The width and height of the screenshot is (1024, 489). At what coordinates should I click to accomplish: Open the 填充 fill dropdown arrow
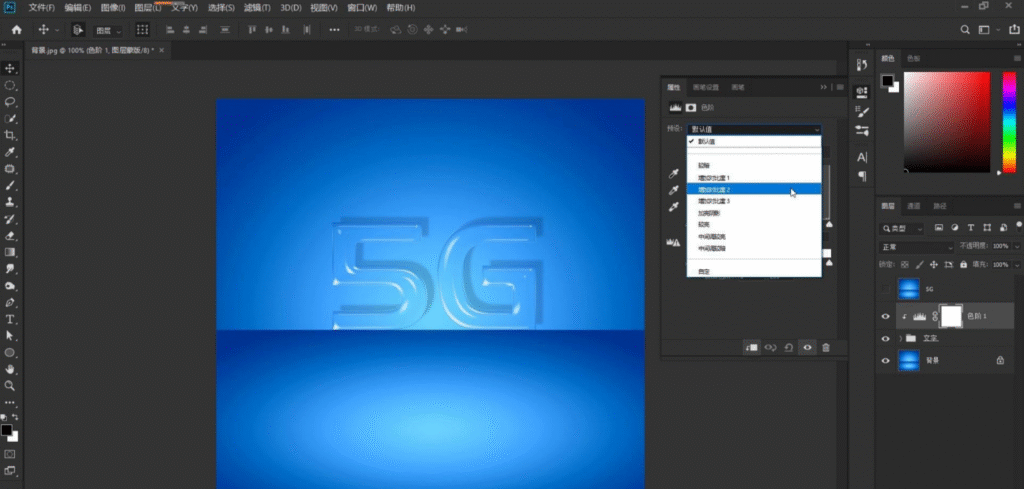1017,265
